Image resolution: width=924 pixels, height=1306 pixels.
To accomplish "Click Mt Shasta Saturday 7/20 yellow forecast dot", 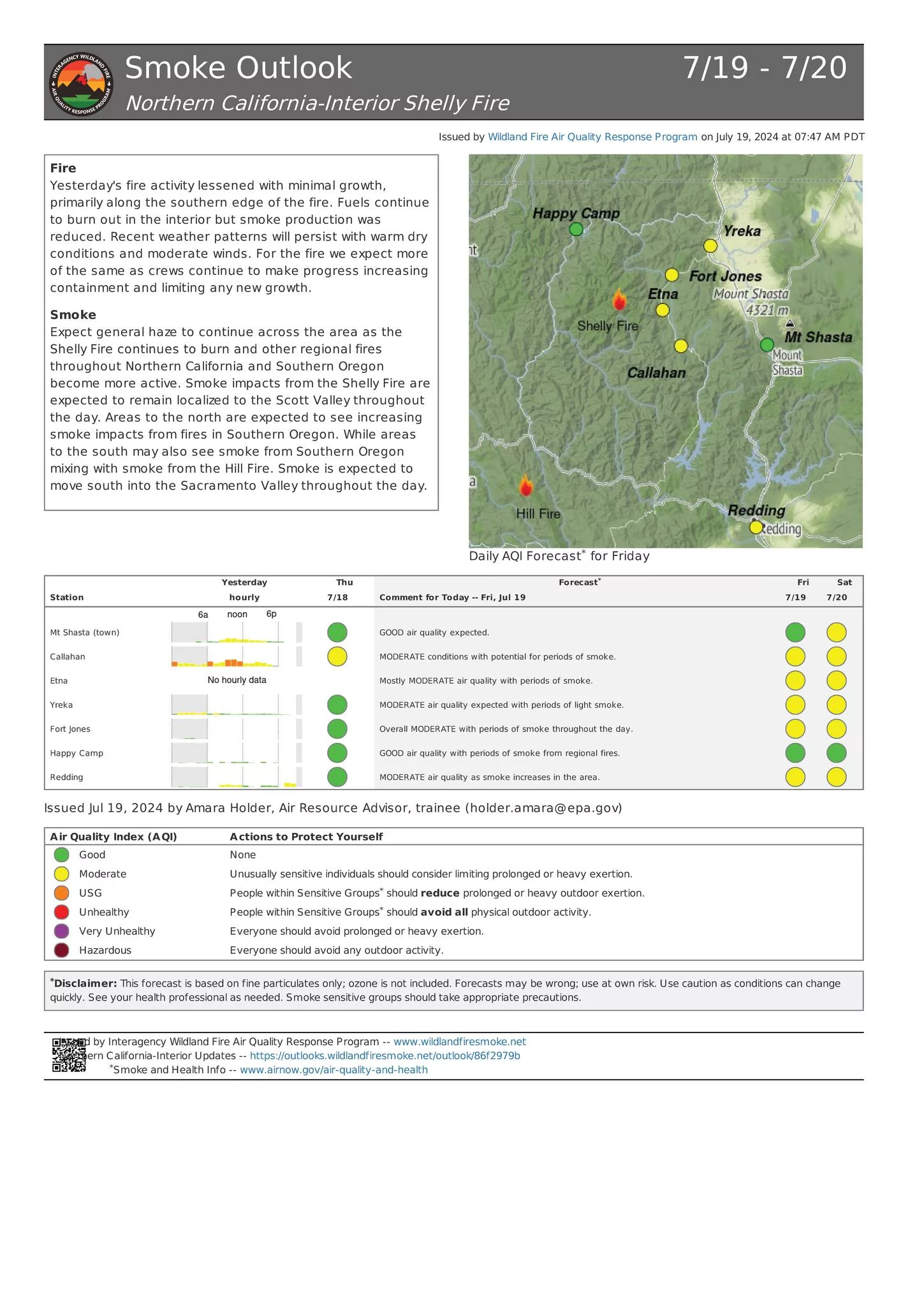I will click(837, 633).
